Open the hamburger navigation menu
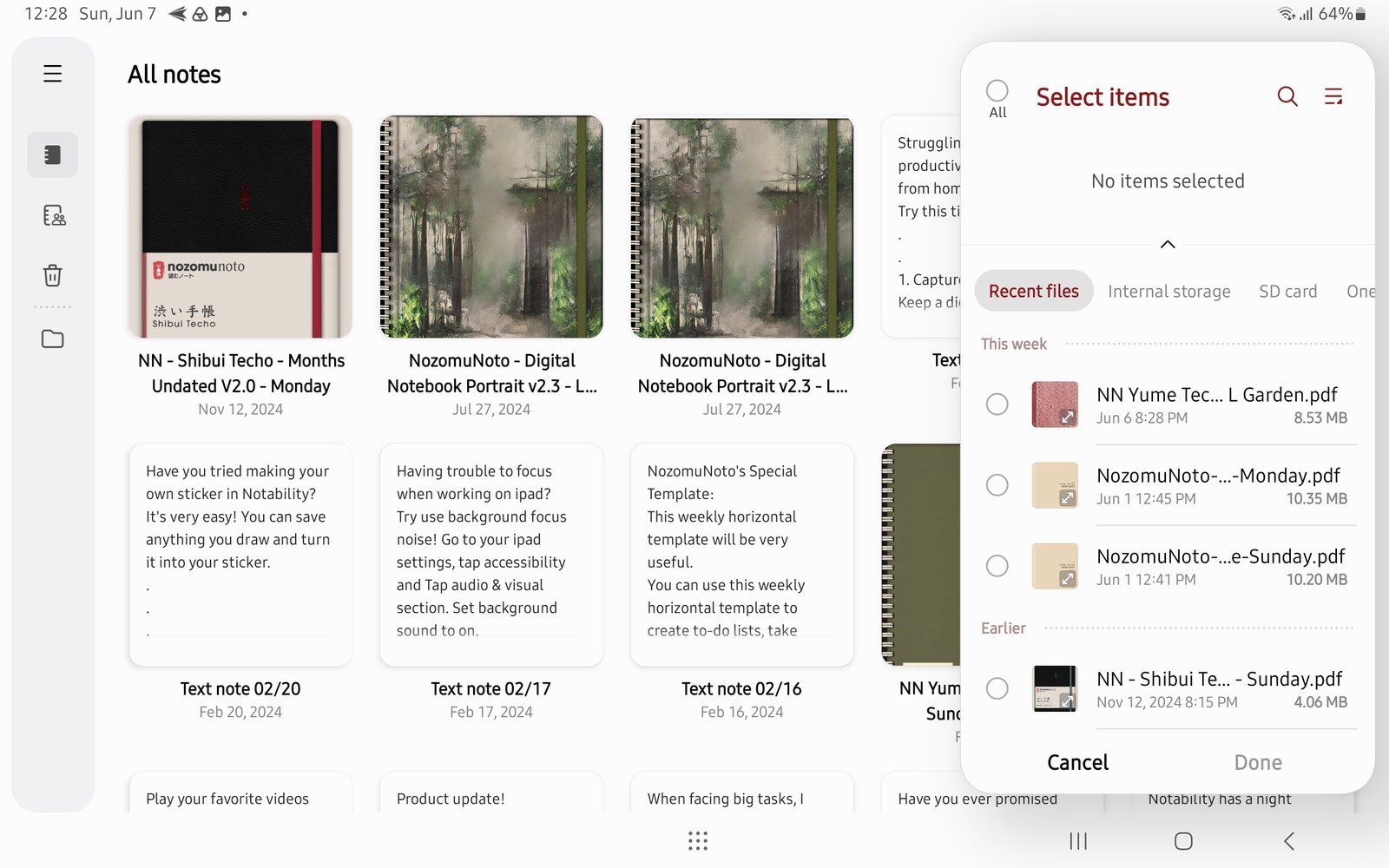The width and height of the screenshot is (1389, 868). (x=52, y=74)
